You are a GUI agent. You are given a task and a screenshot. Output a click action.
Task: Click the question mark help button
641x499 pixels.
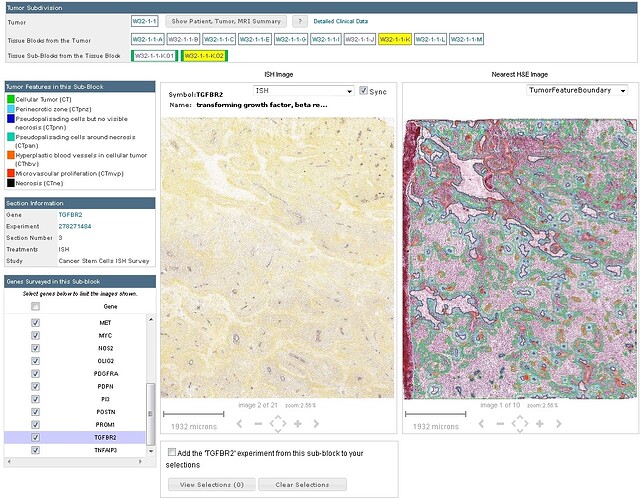pos(300,21)
